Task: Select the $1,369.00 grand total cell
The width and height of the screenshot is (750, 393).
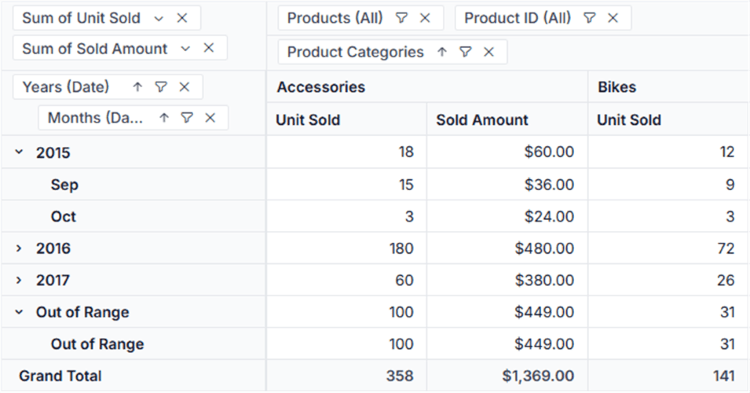Action: 507,376
